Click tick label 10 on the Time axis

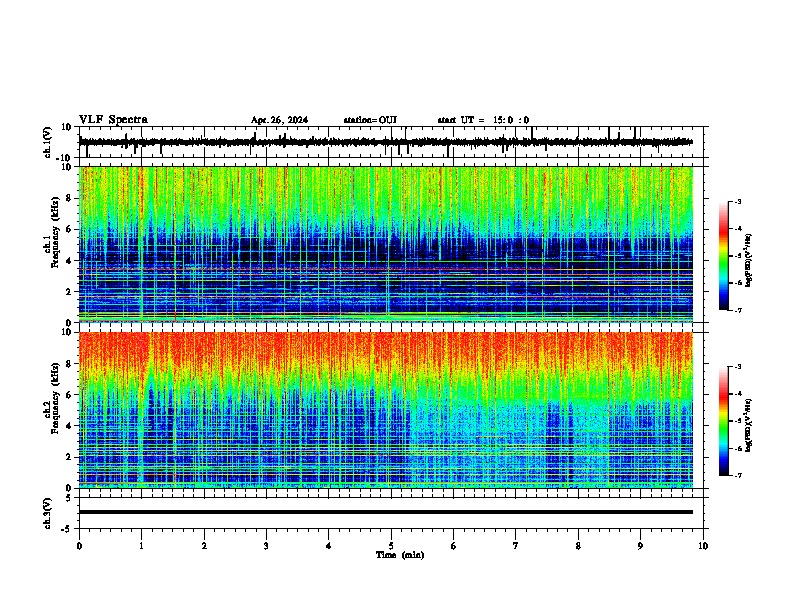(703, 546)
